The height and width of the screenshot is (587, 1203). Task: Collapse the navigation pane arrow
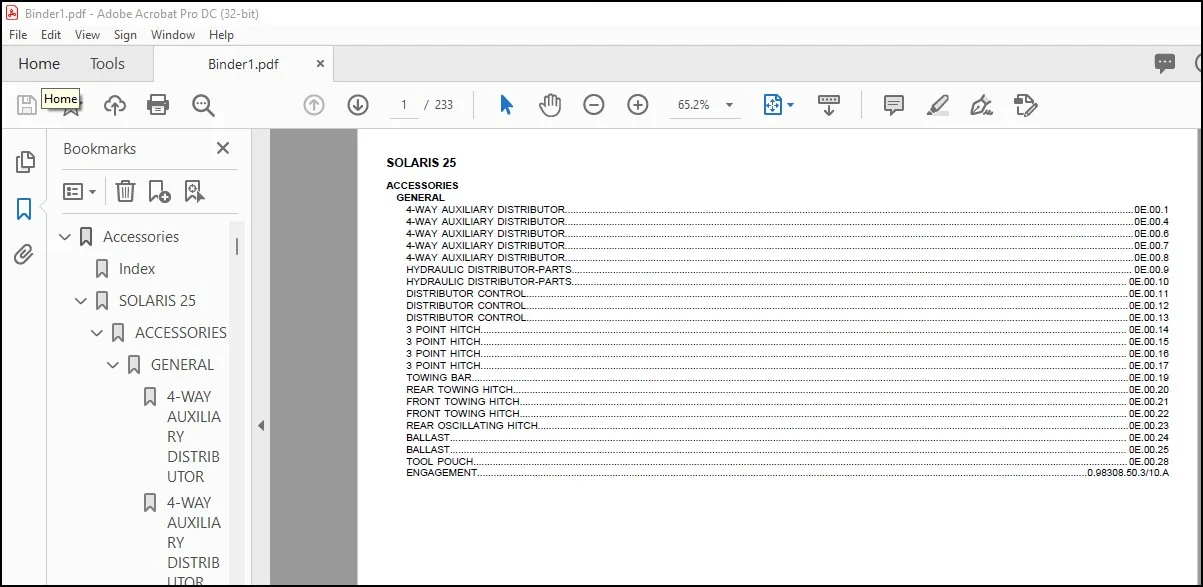261,425
